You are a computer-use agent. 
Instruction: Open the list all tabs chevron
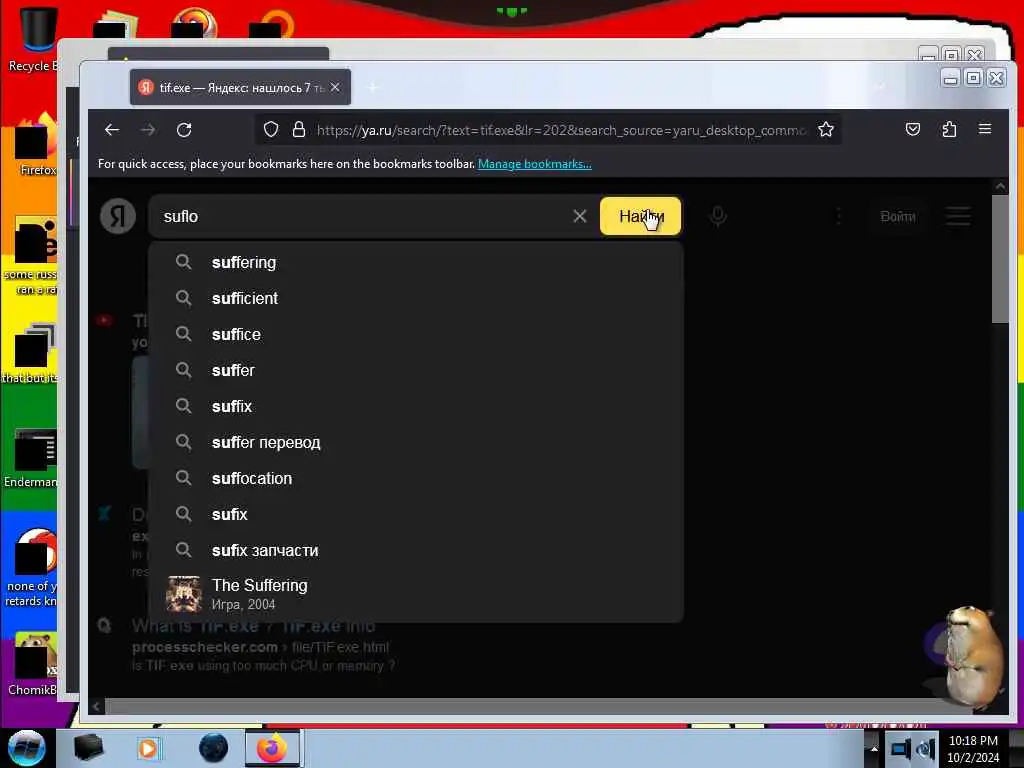tap(880, 87)
